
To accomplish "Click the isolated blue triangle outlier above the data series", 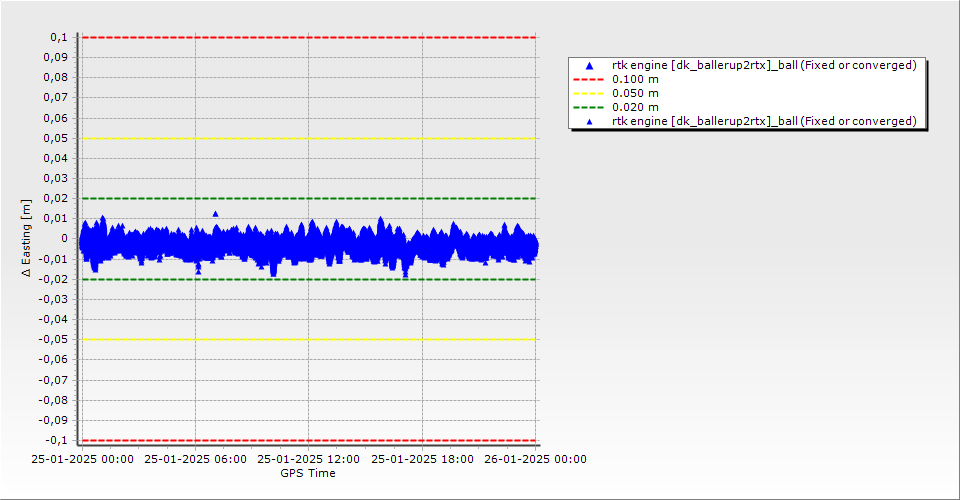I will point(215,214).
